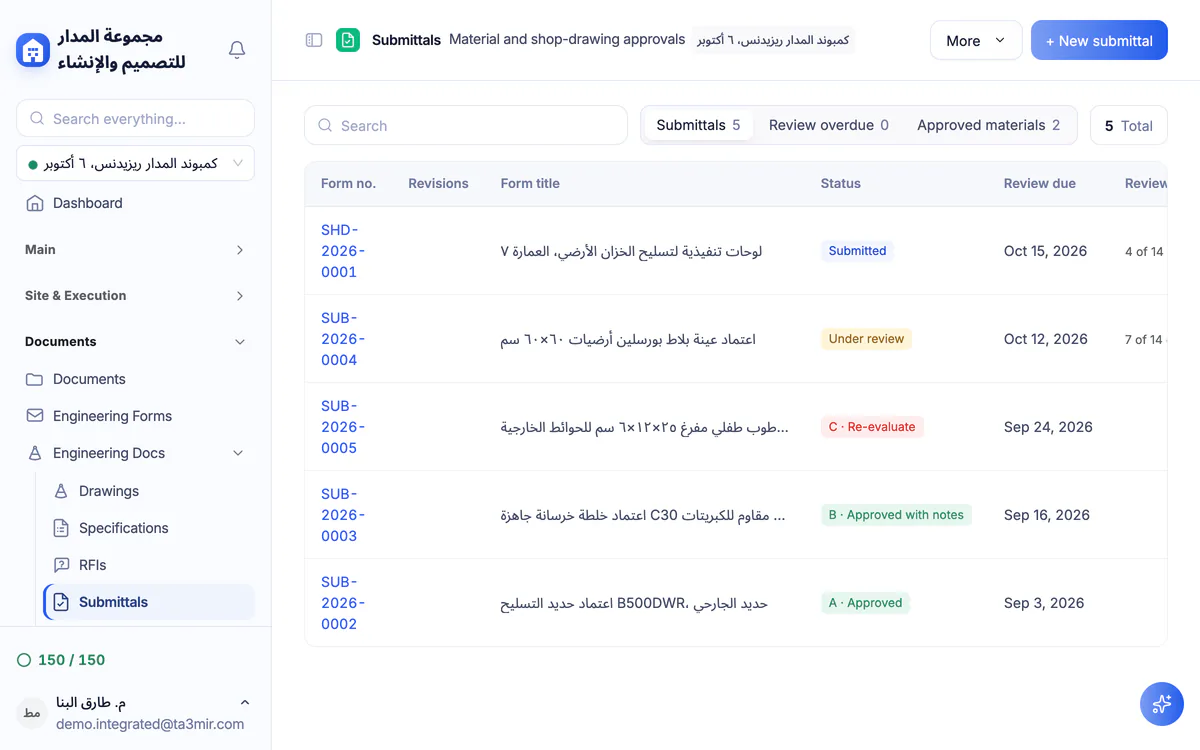Open Drawings under Engineering Docs
1200x750 pixels.
click(x=149, y=491)
